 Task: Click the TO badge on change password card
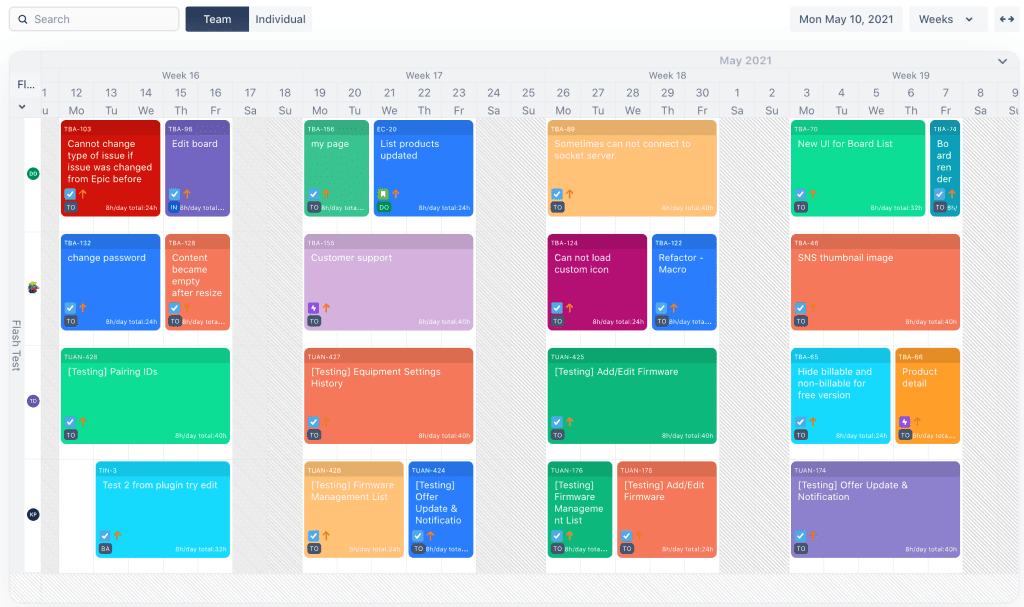[70, 321]
